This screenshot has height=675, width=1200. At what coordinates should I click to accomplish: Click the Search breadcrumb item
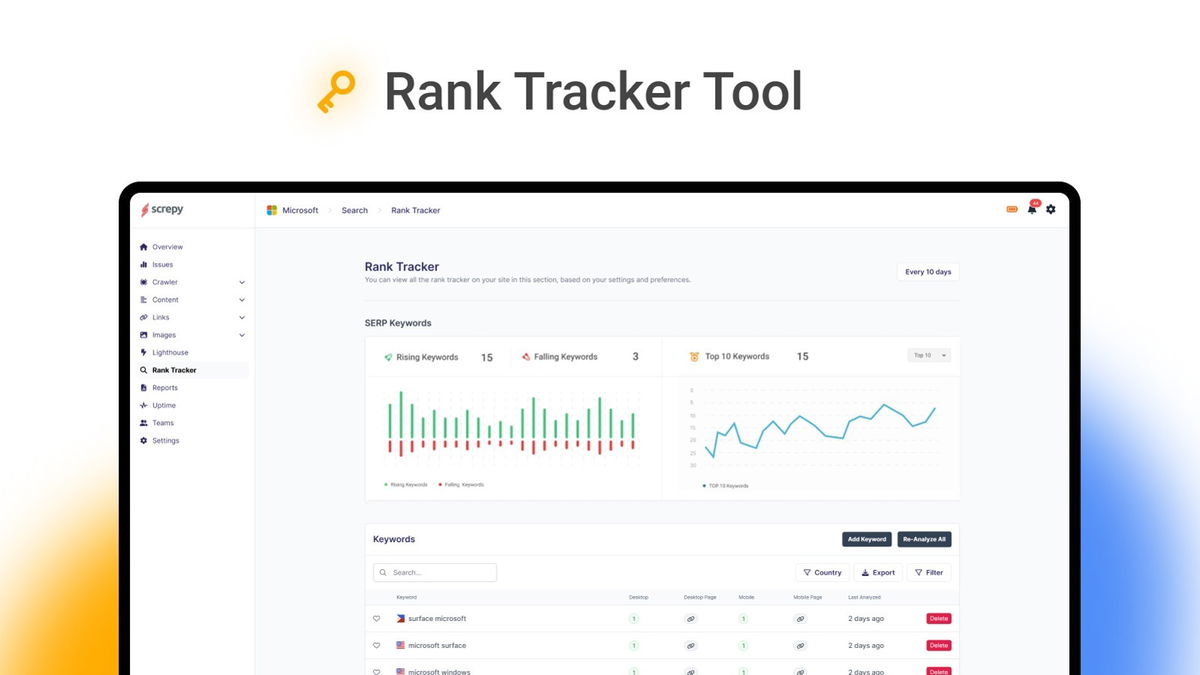tap(354, 210)
